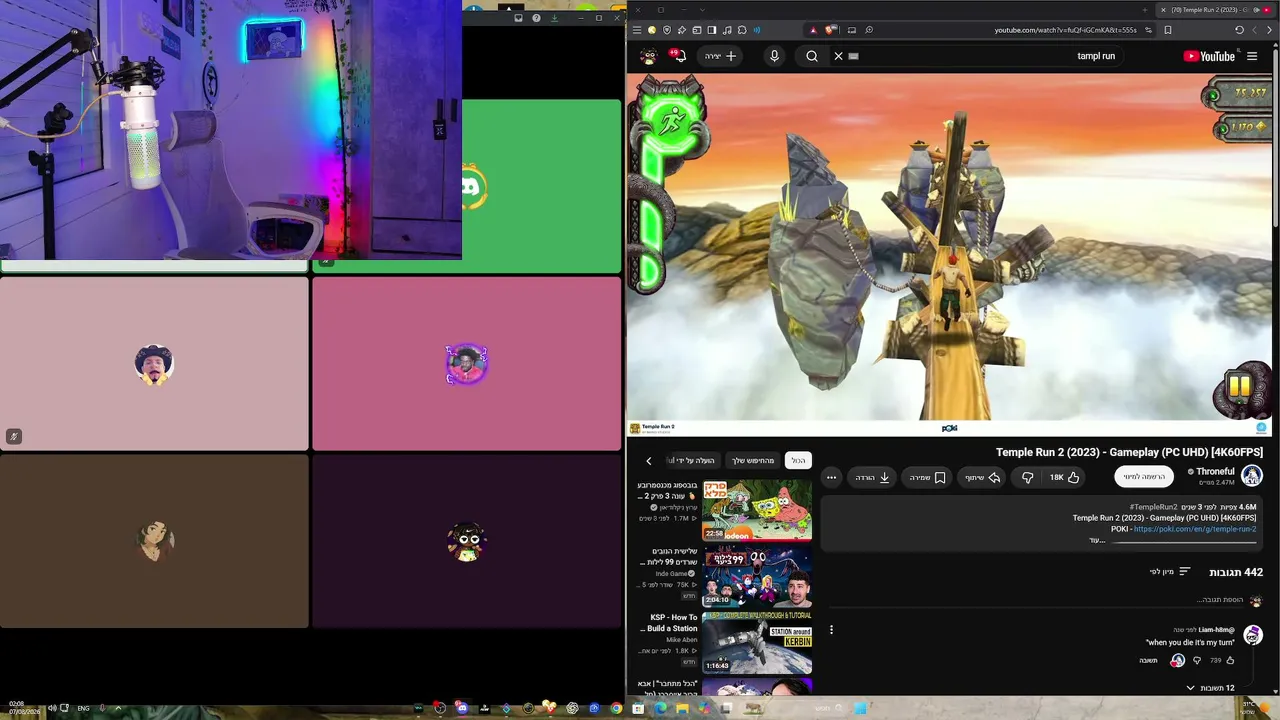The width and height of the screenshot is (1280, 720).
Task: Open the Discord logo in green tile
Action: click(x=473, y=188)
